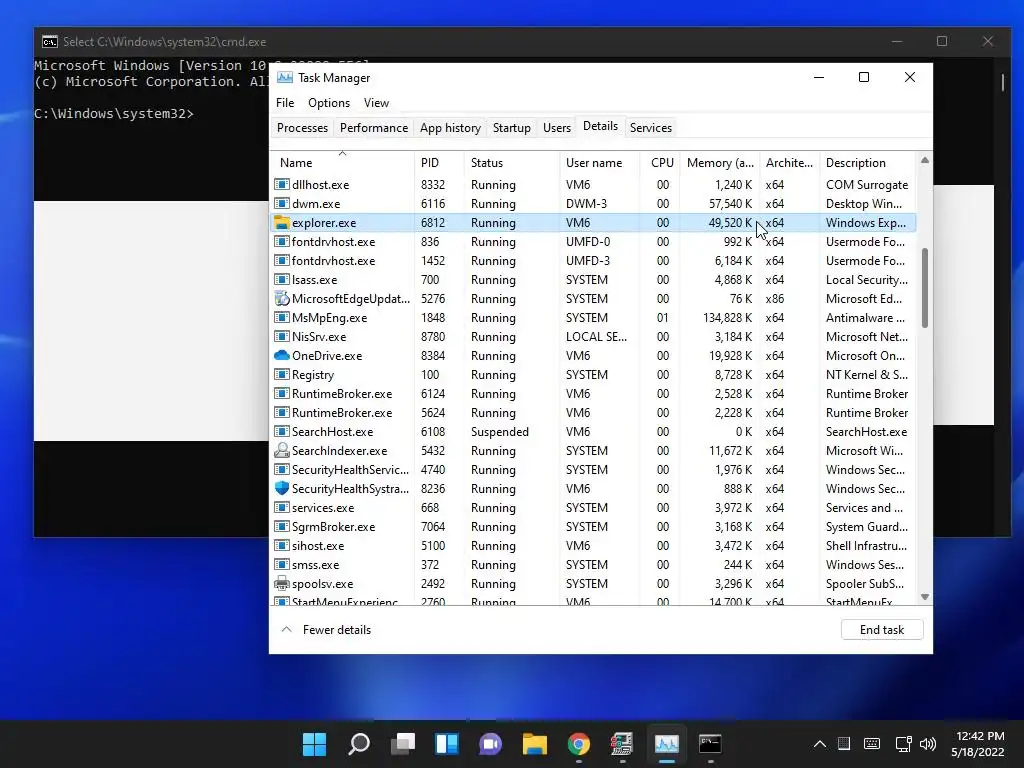Select the Details tab
The width and height of the screenshot is (1024, 768).
point(600,126)
